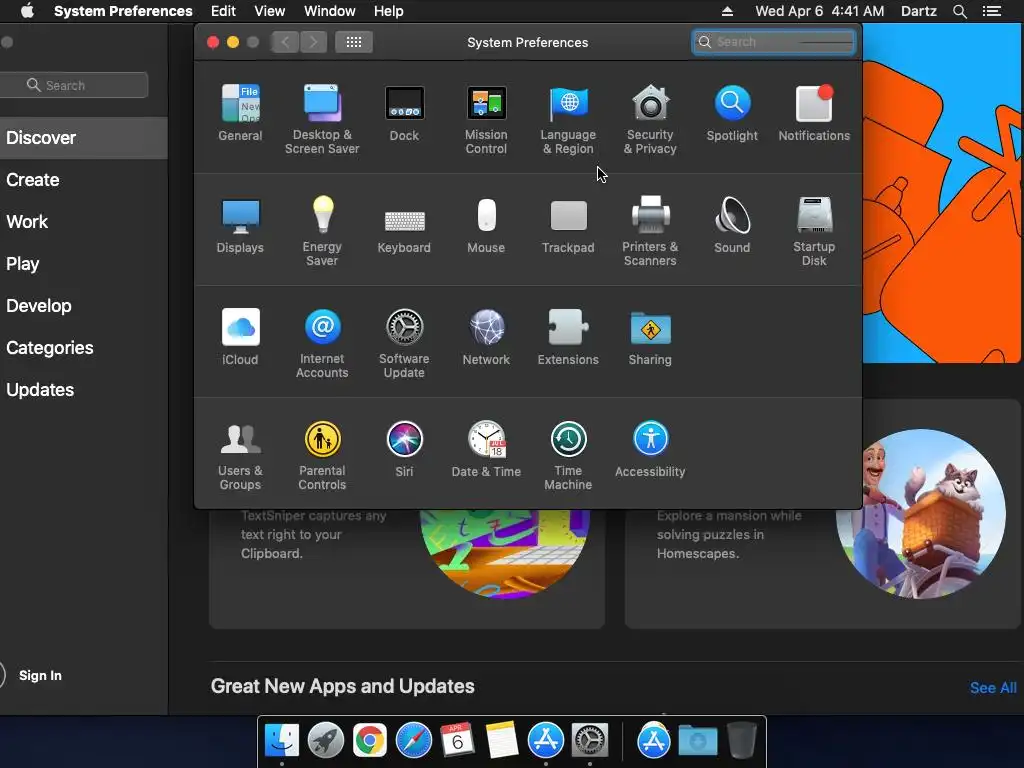
Task: Open Extensions preferences
Action: click(x=568, y=336)
